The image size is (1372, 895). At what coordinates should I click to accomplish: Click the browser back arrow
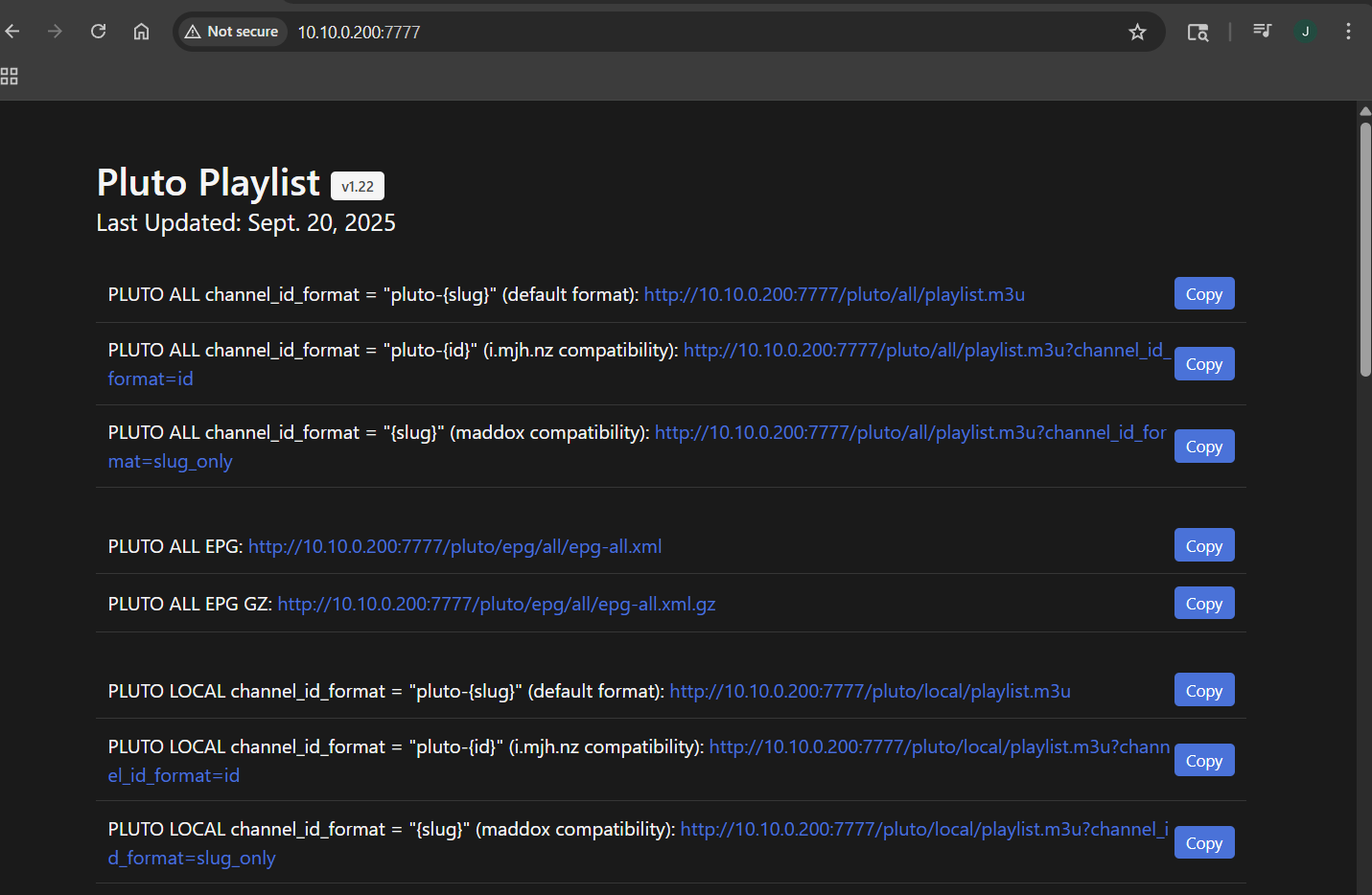point(12,32)
